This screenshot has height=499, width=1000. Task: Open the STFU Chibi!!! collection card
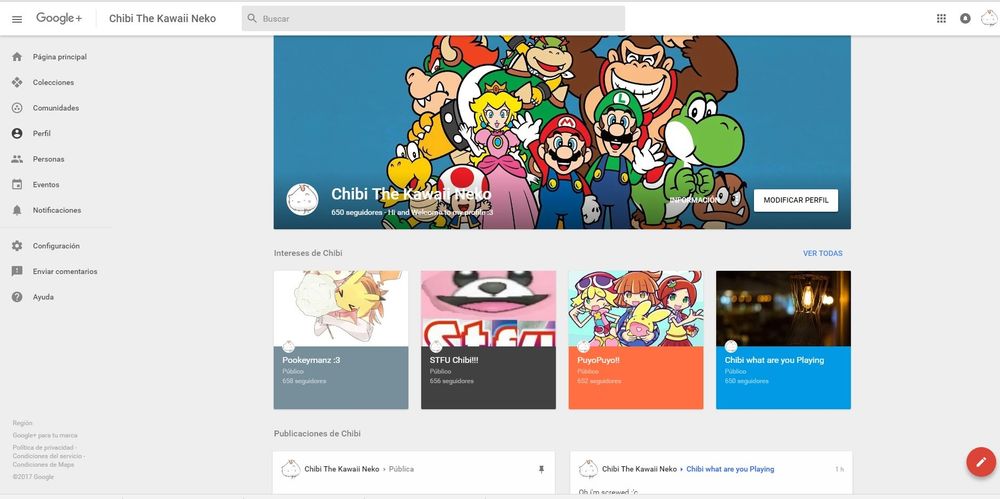[489, 339]
